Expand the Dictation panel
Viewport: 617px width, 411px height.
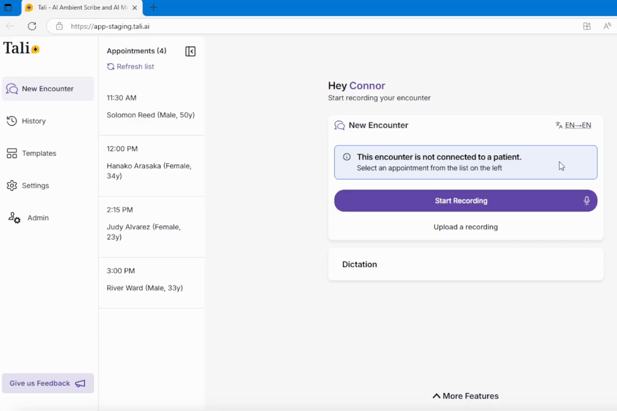pos(465,264)
